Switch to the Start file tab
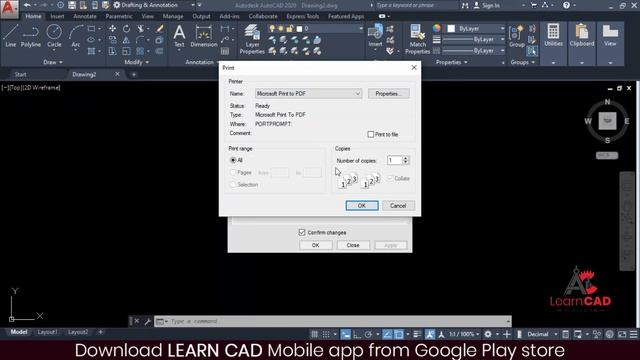The height and width of the screenshot is (360, 640). [x=20, y=74]
